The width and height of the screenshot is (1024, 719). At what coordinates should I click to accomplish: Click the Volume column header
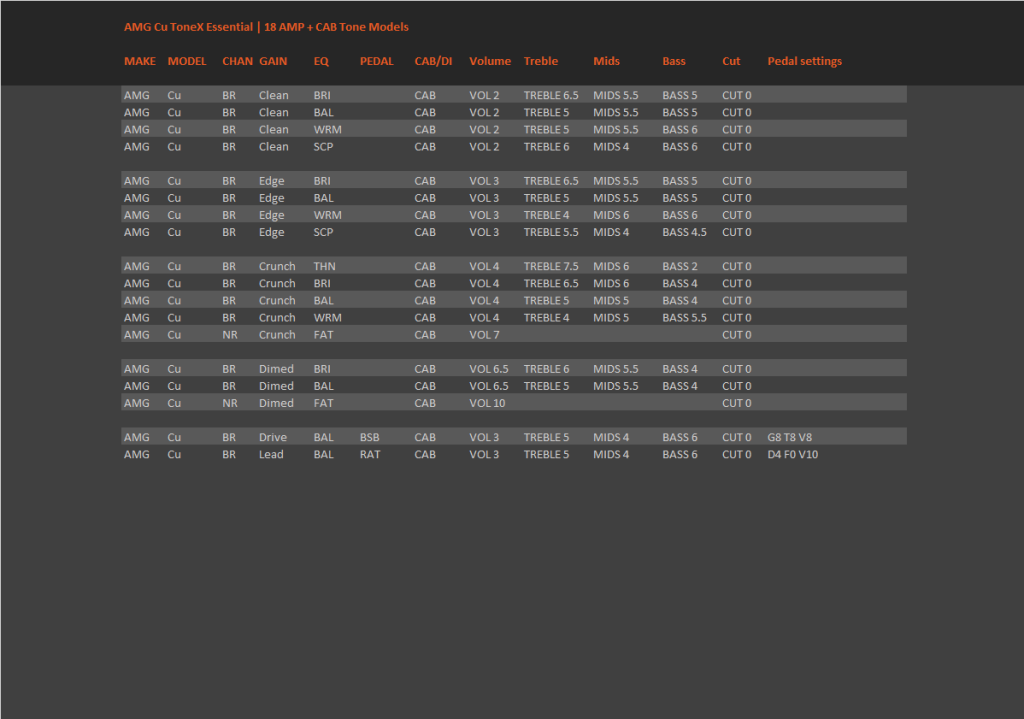pos(490,61)
